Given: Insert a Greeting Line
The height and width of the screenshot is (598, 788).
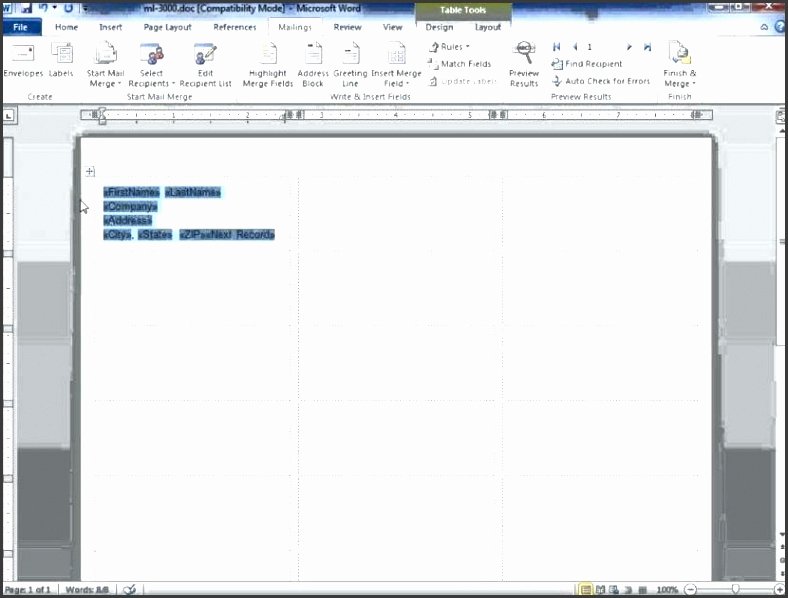Looking at the screenshot, I should [x=350, y=65].
